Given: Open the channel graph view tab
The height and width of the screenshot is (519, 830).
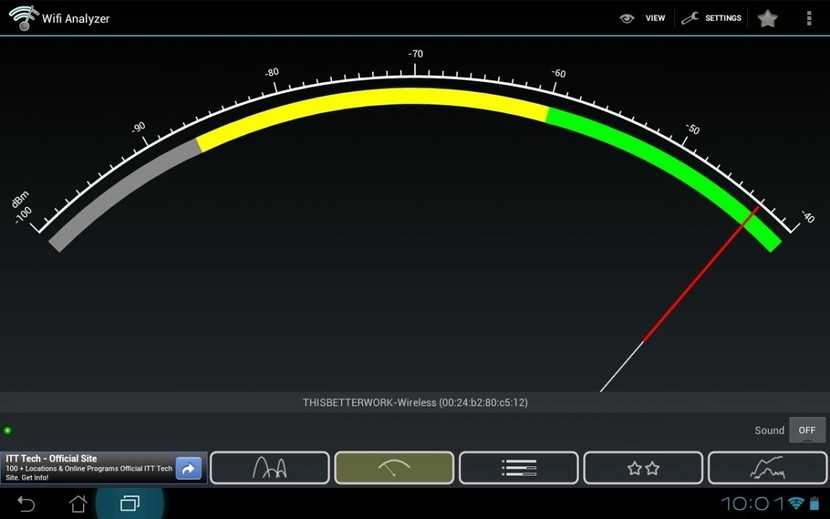Looking at the screenshot, I should coord(269,467).
